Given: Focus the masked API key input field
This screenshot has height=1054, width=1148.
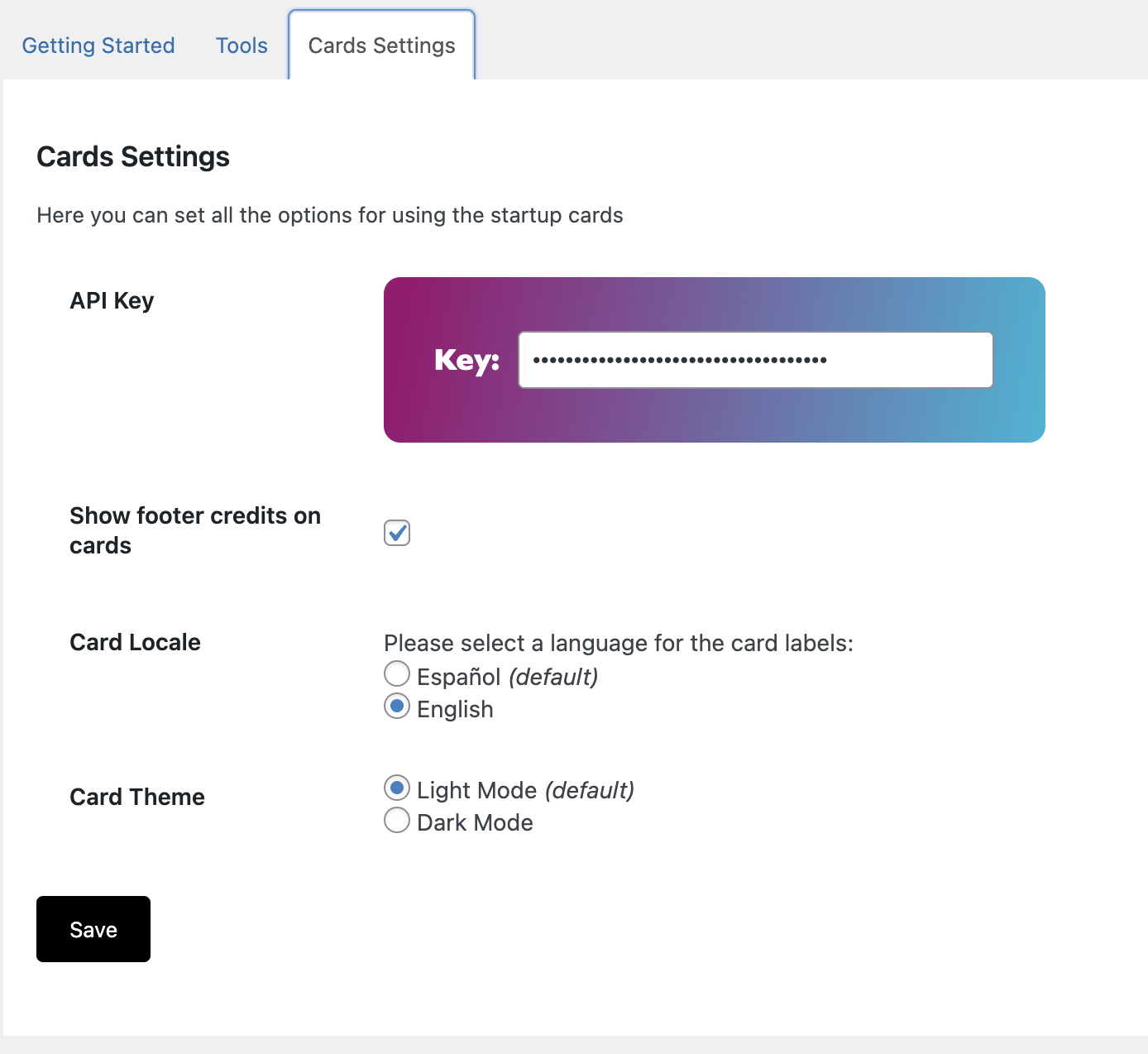Looking at the screenshot, I should tap(755, 360).
